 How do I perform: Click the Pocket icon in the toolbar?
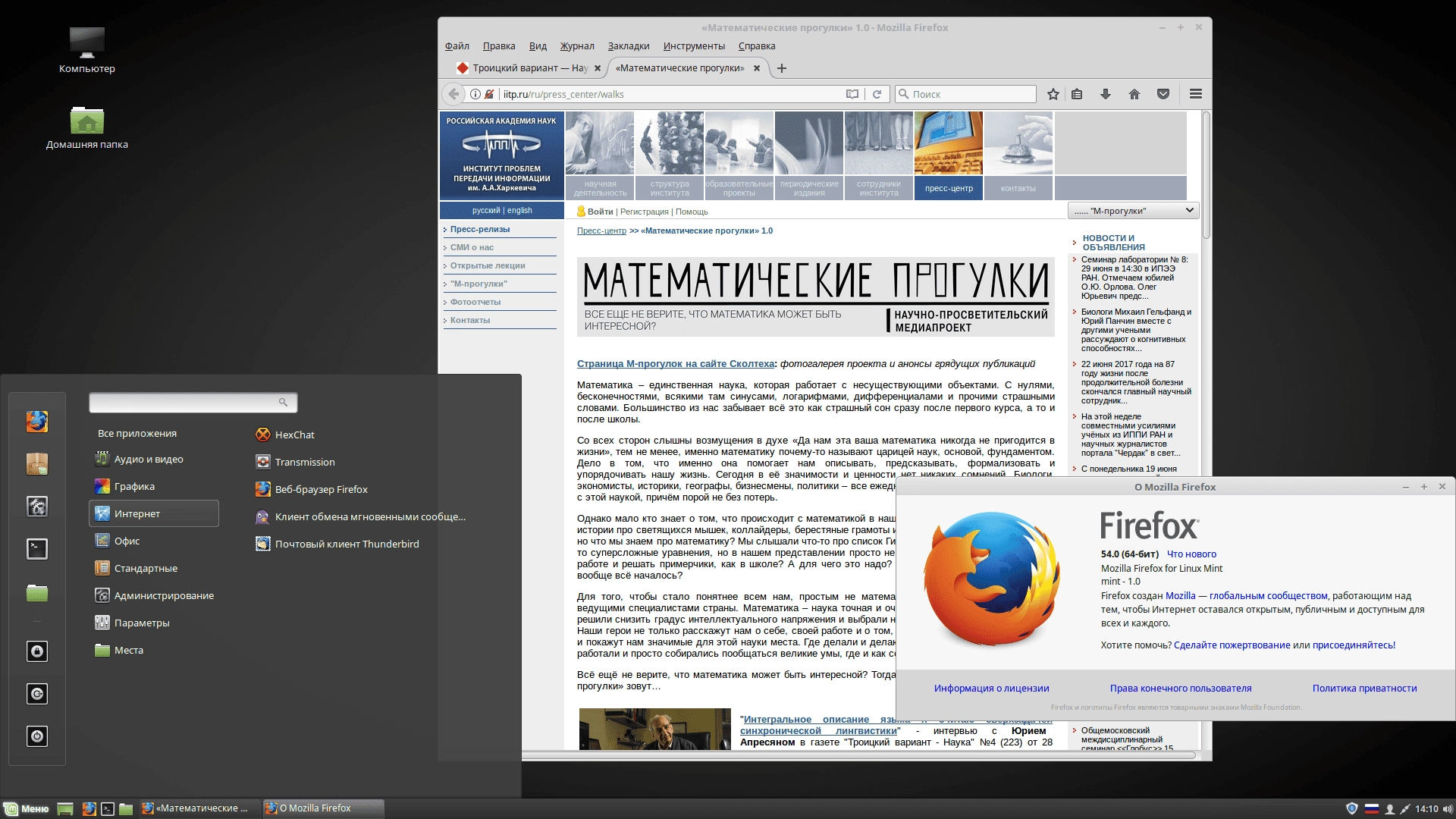coord(1163,94)
